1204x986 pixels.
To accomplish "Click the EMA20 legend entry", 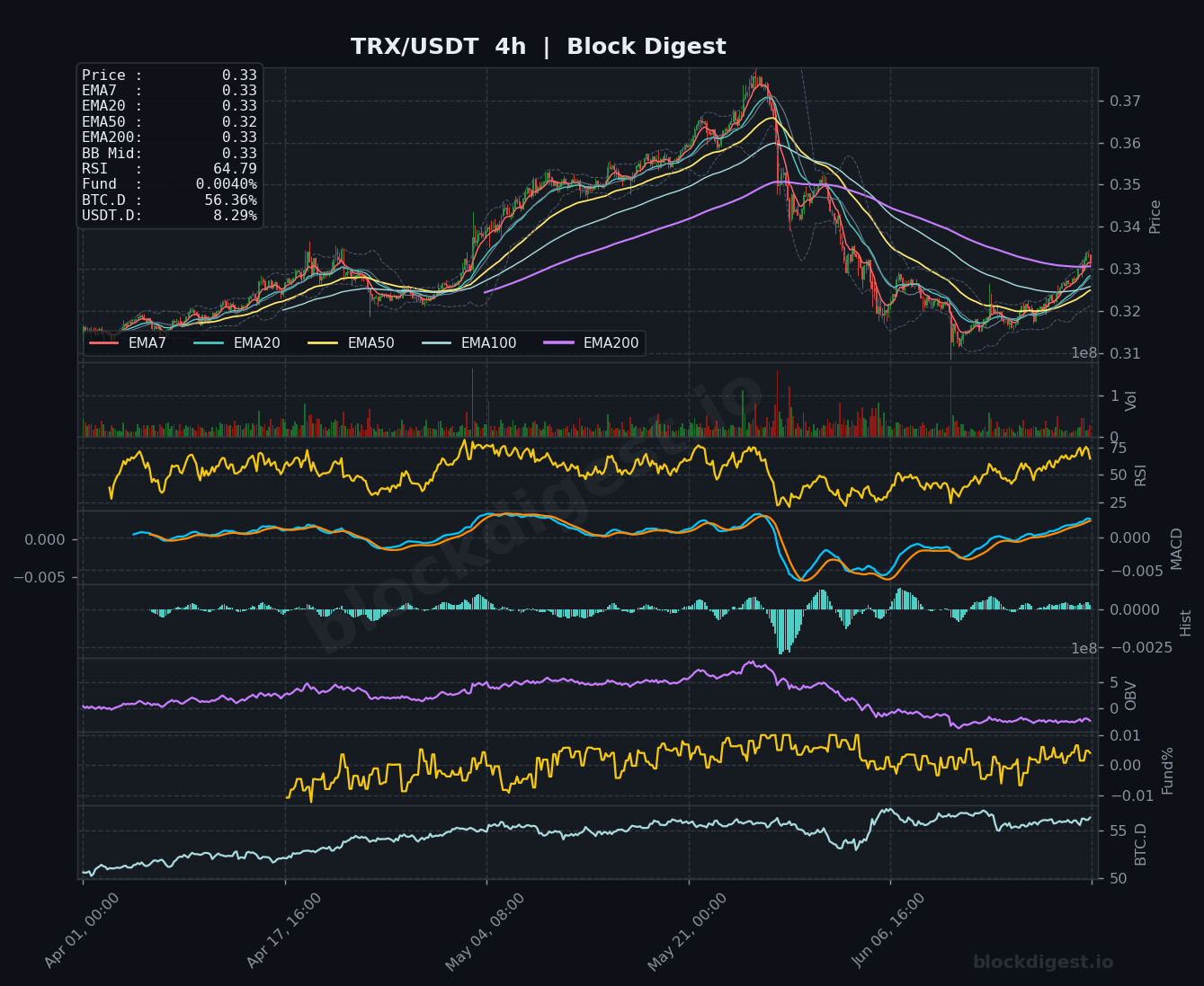I will click(236, 343).
